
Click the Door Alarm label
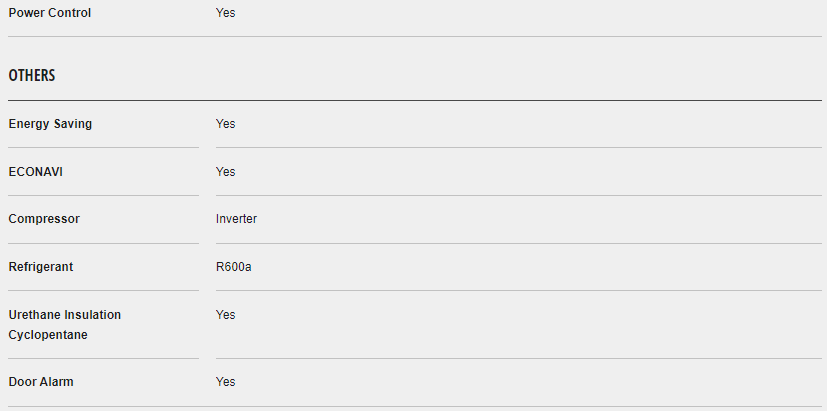click(41, 382)
